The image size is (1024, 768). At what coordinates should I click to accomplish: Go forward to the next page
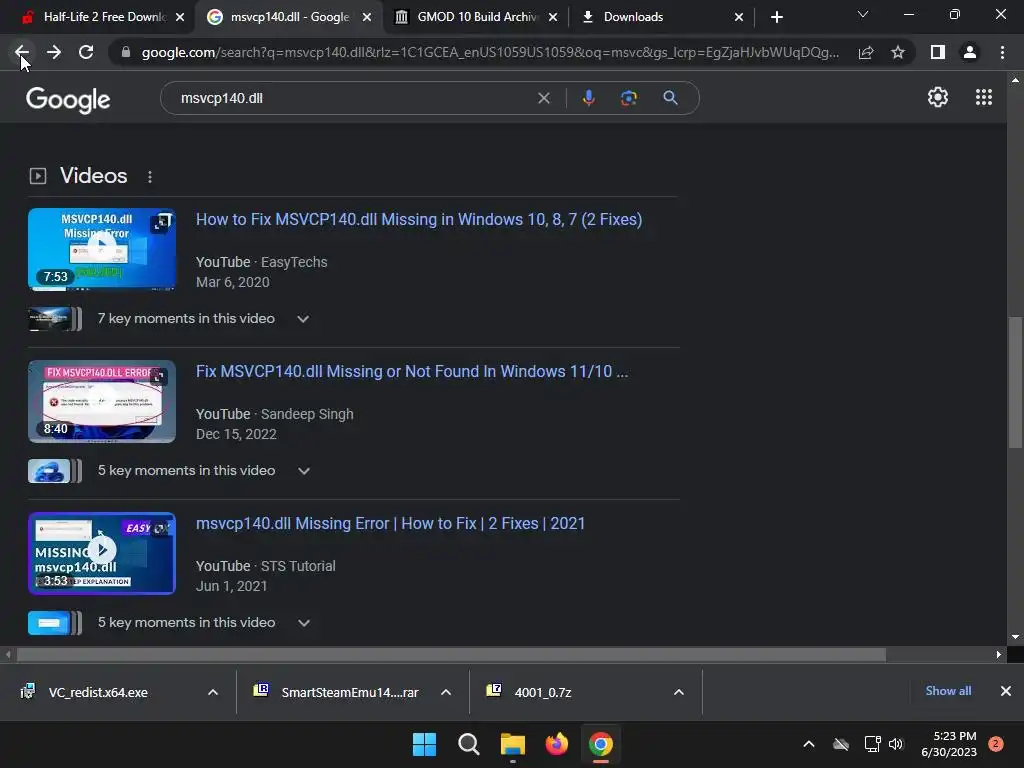(54, 52)
